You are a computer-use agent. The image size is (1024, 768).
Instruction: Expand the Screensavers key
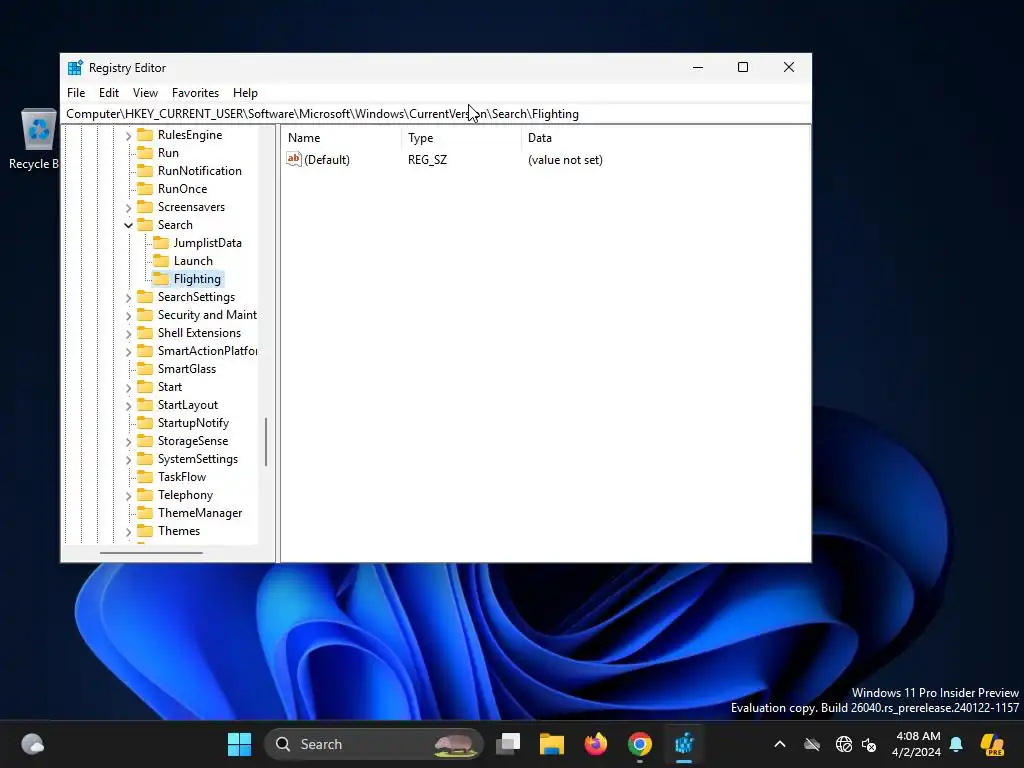(129, 208)
